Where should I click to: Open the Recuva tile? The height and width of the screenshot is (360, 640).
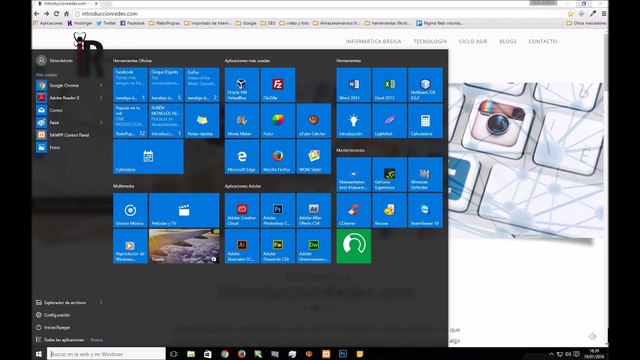tap(389, 211)
